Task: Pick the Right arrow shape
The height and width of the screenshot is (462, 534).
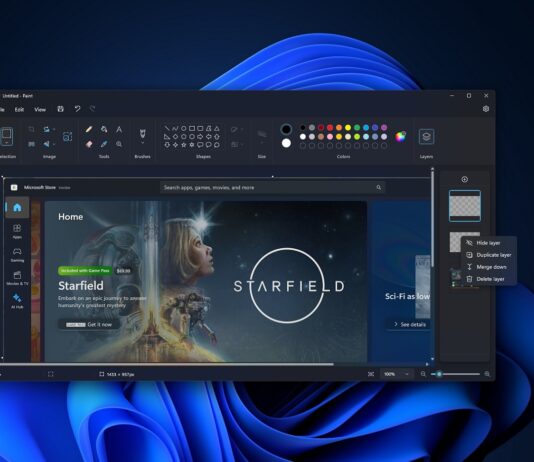Action: (x=200, y=137)
